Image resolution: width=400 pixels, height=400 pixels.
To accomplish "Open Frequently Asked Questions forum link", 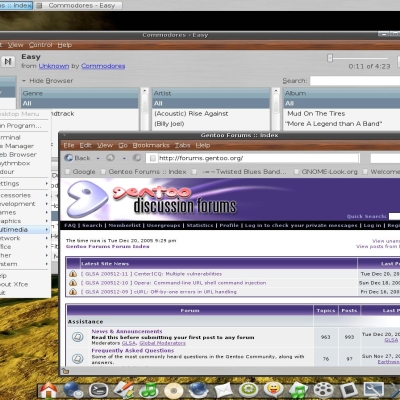I will [x=133, y=350].
